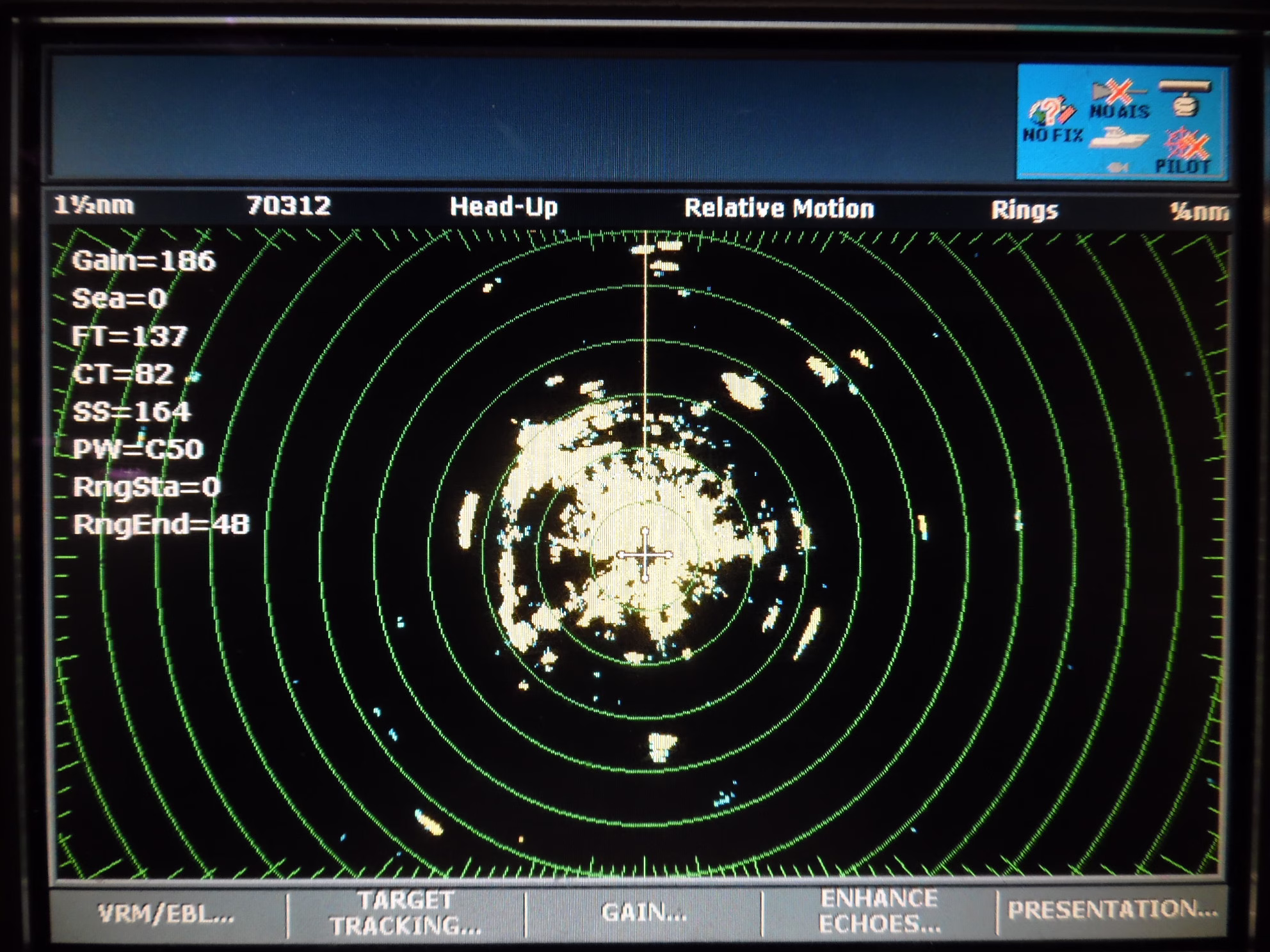Viewport: 1270px width, 952px height.
Task: Click the RngEnd=48 readout
Action: click(161, 525)
